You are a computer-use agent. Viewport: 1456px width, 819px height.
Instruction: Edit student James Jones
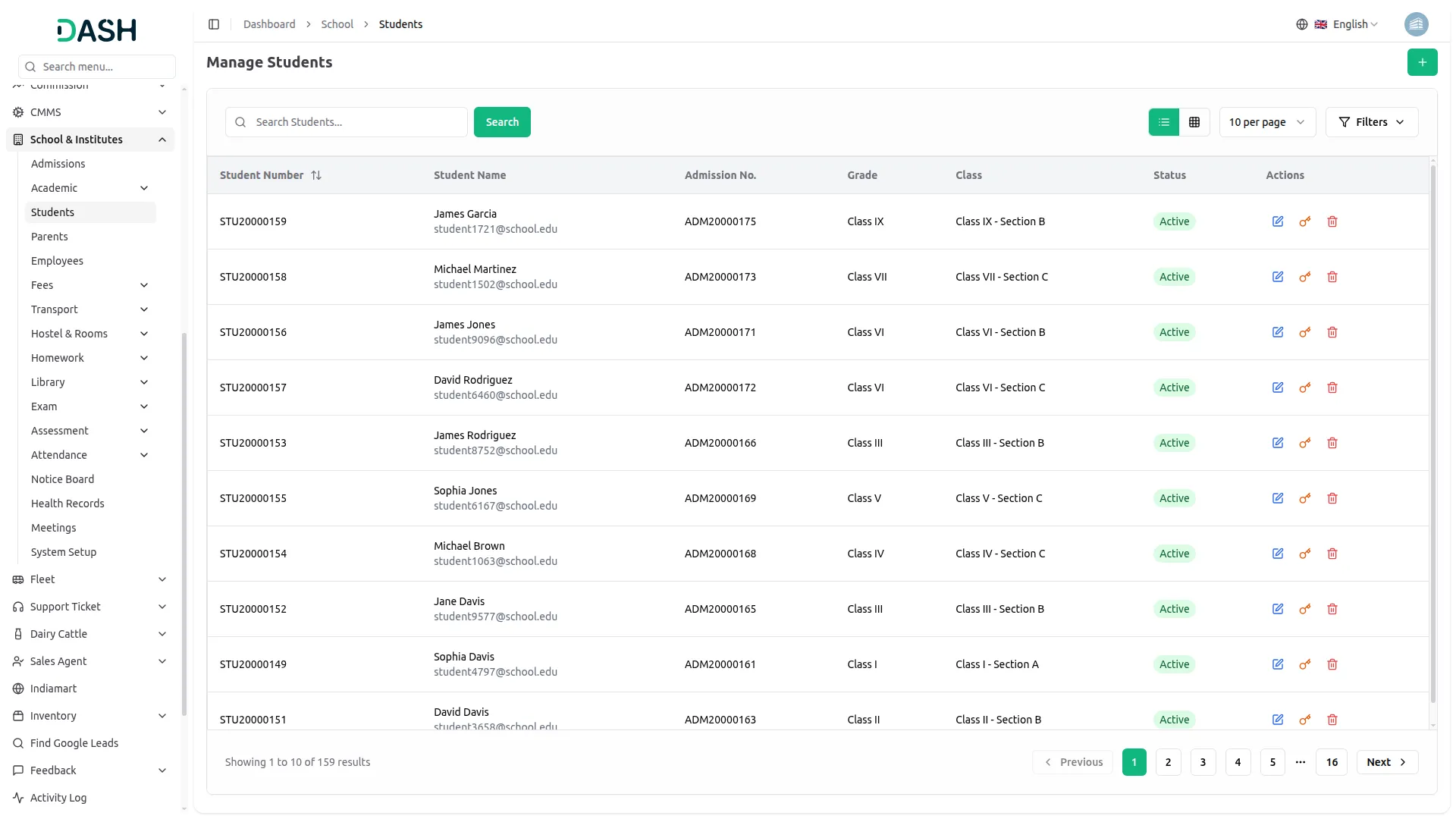(1278, 332)
